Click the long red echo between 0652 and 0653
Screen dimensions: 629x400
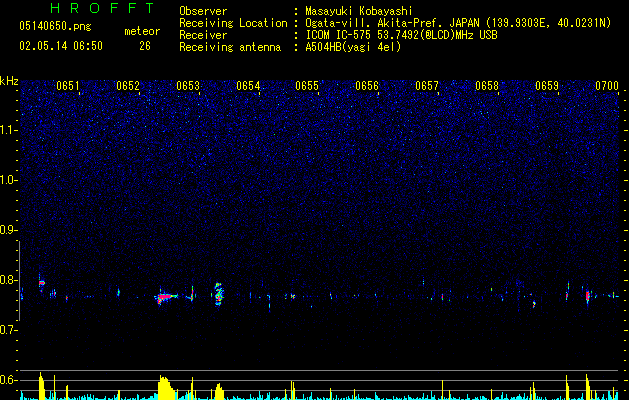point(165,297)
